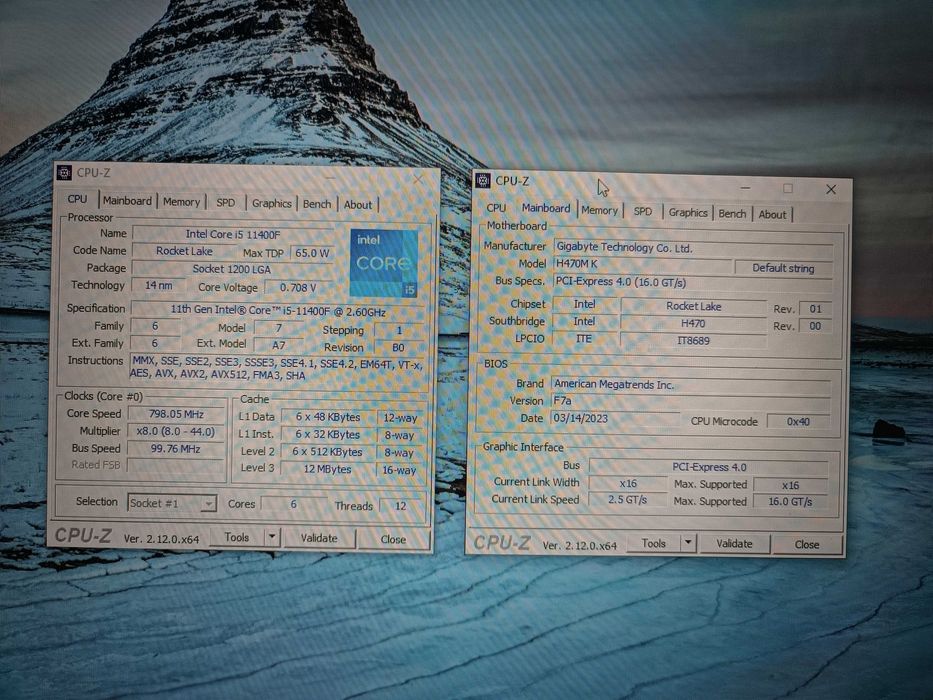Click the Cores value 6
This screenshot has width=933, height=700.
[x=293, y=504]
